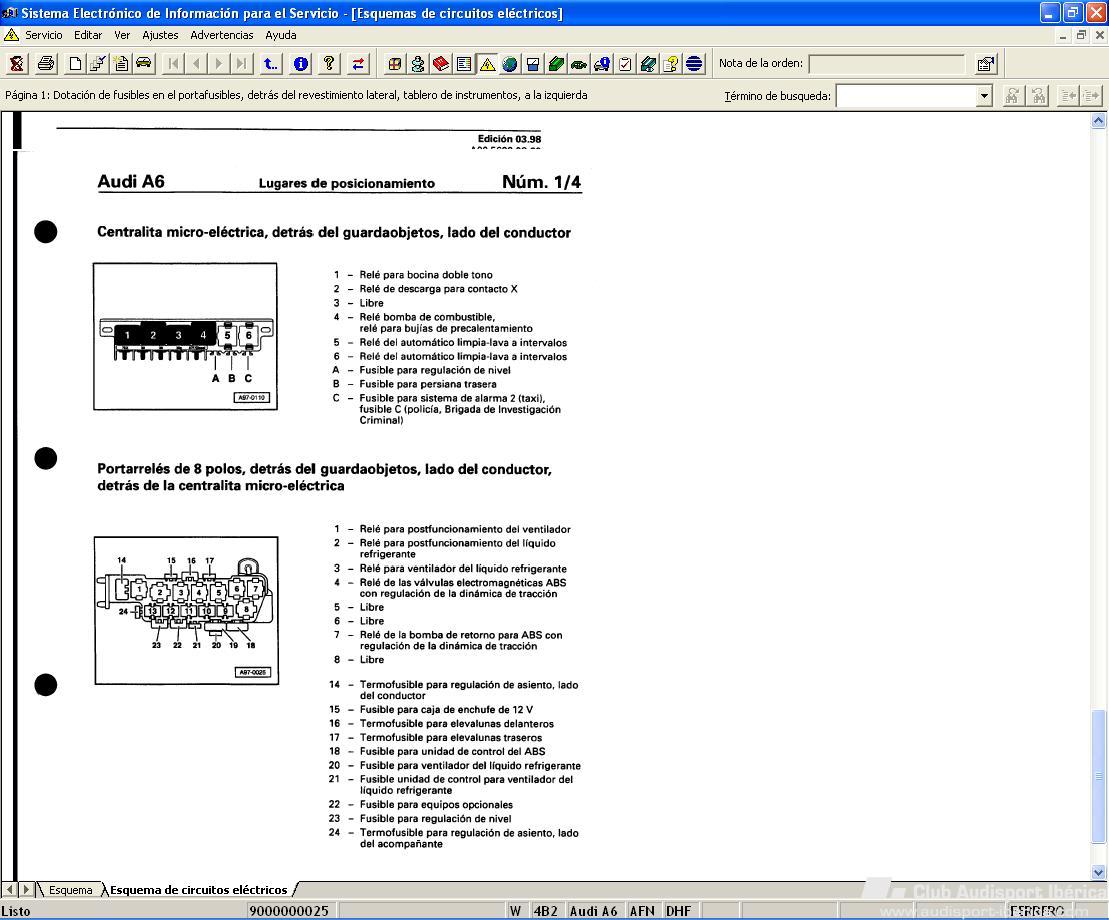Click the order note button beside the field
Viewport: 1109px width, 920px height.
985,64
